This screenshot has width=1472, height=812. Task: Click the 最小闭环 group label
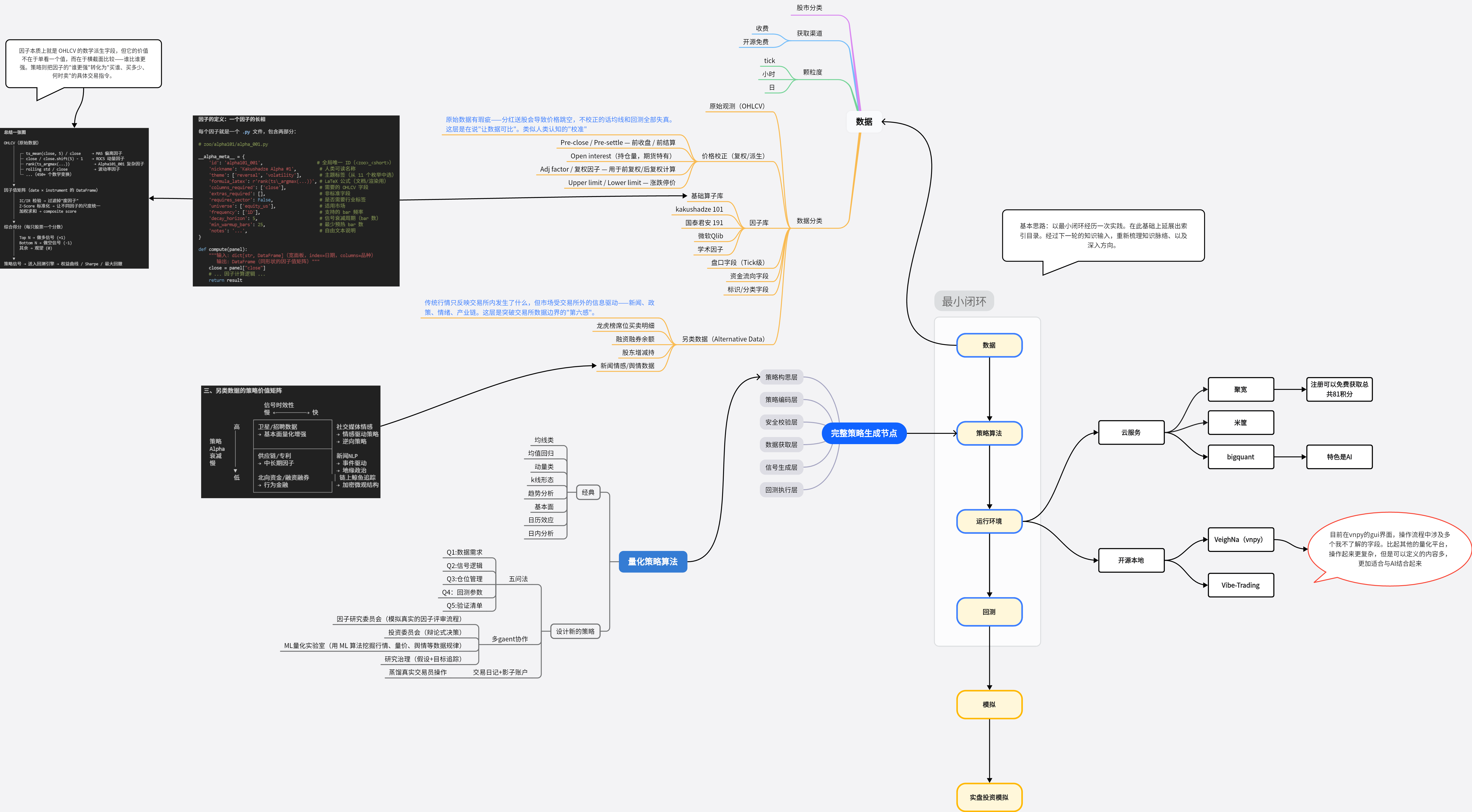[964, 301]
